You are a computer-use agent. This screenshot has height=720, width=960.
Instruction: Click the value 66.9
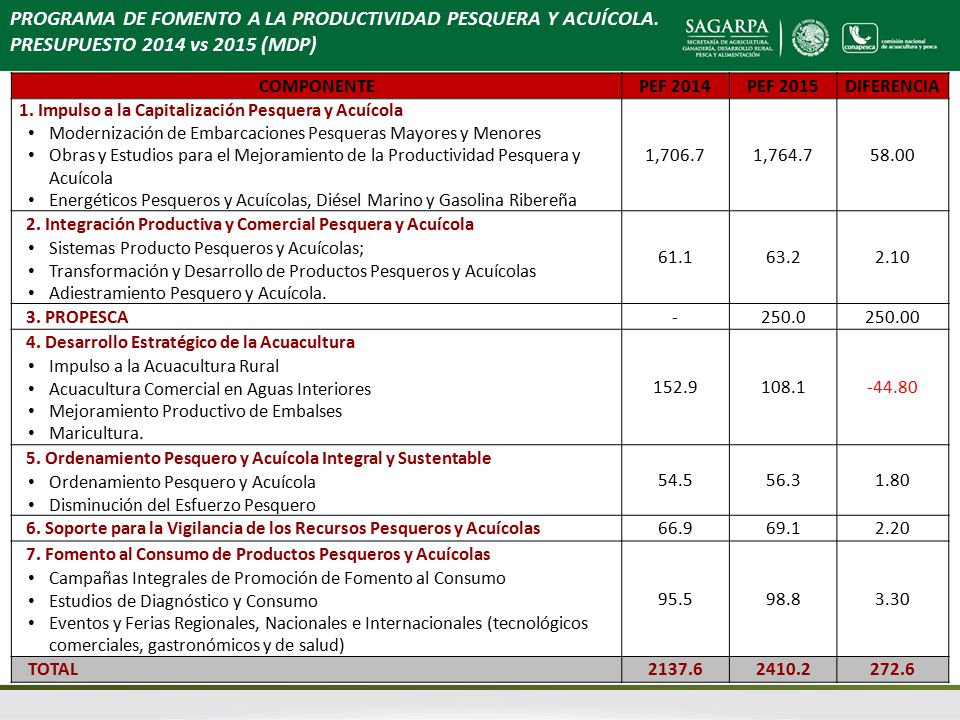[675, 528]
